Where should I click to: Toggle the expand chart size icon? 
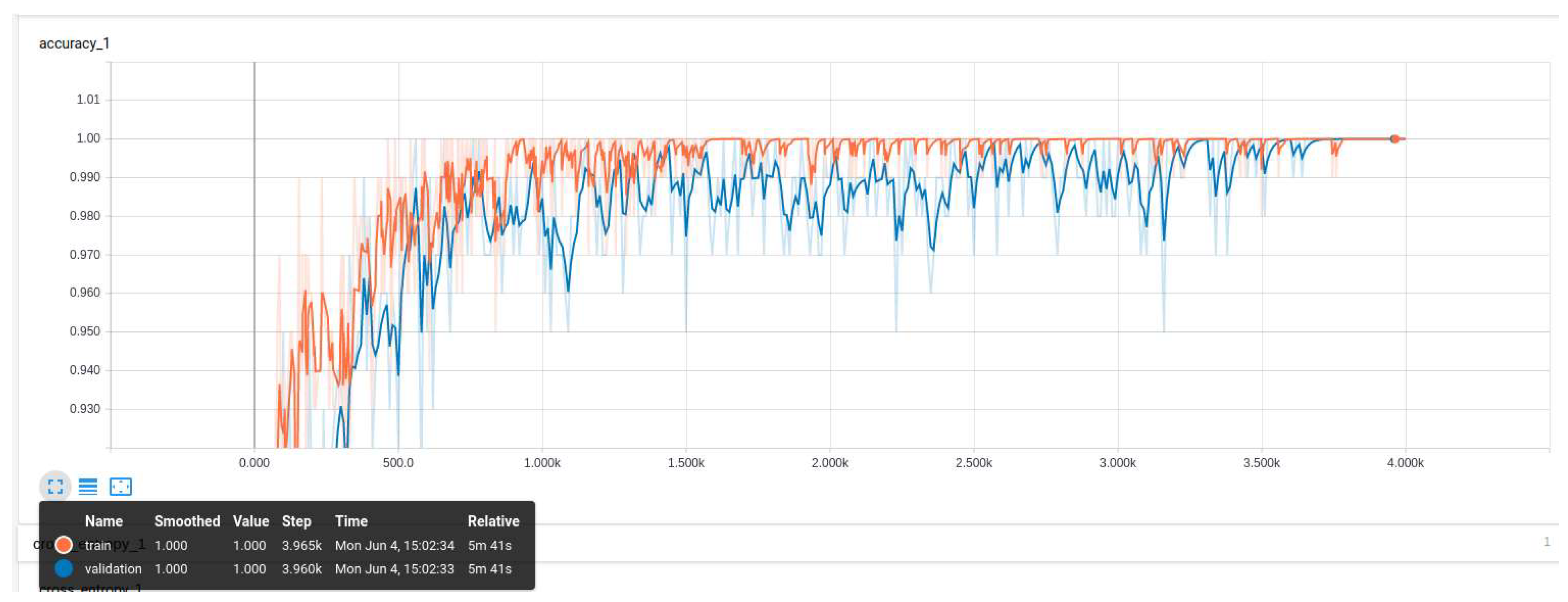[55, 487]
